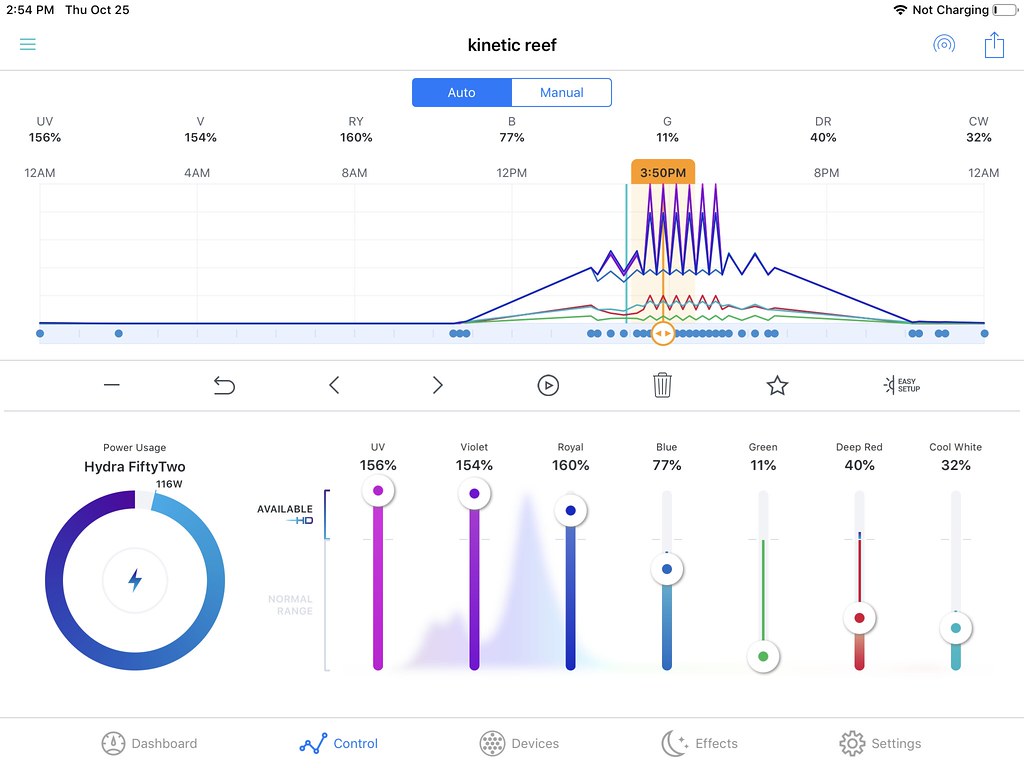Tap the broadcast signal icon

click(944, 44)
